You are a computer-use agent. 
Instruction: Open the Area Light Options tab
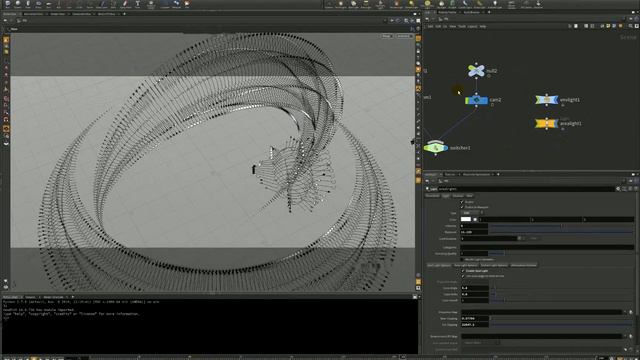466,265
